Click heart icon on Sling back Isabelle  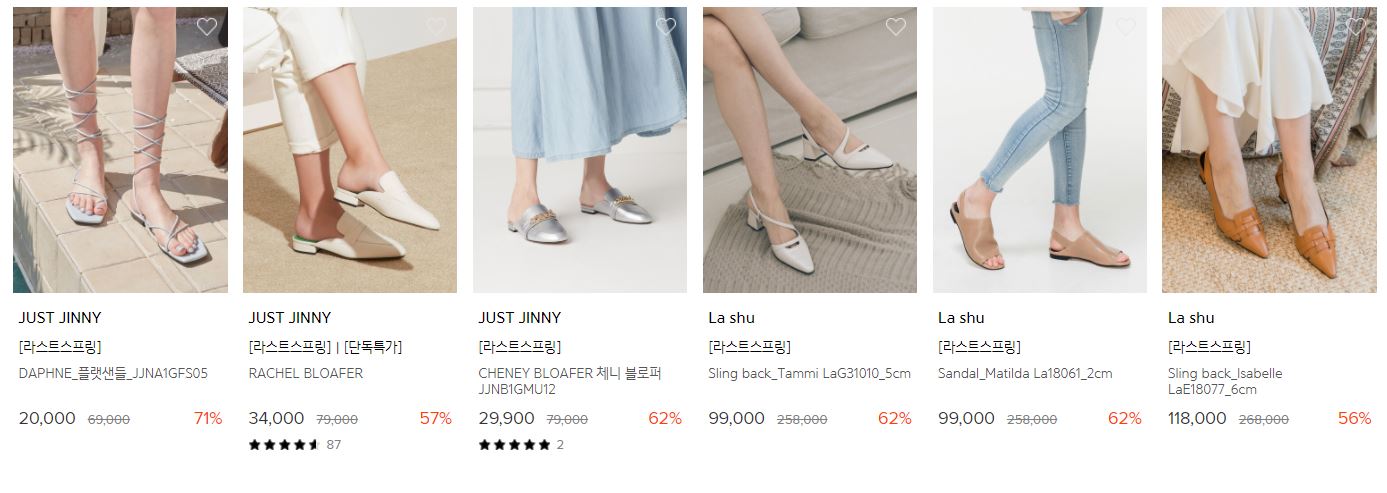click(x=1356, y=27)
